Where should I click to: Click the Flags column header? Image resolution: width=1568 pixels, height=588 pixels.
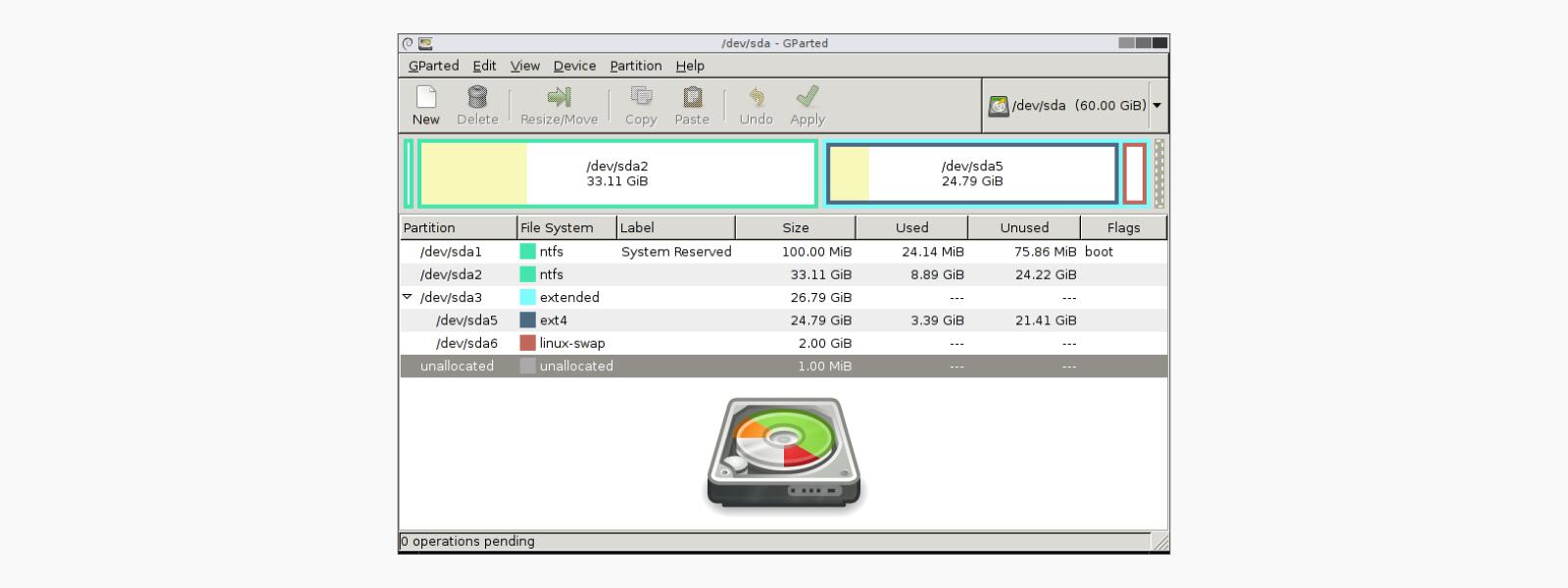[x=1123, y=227]
